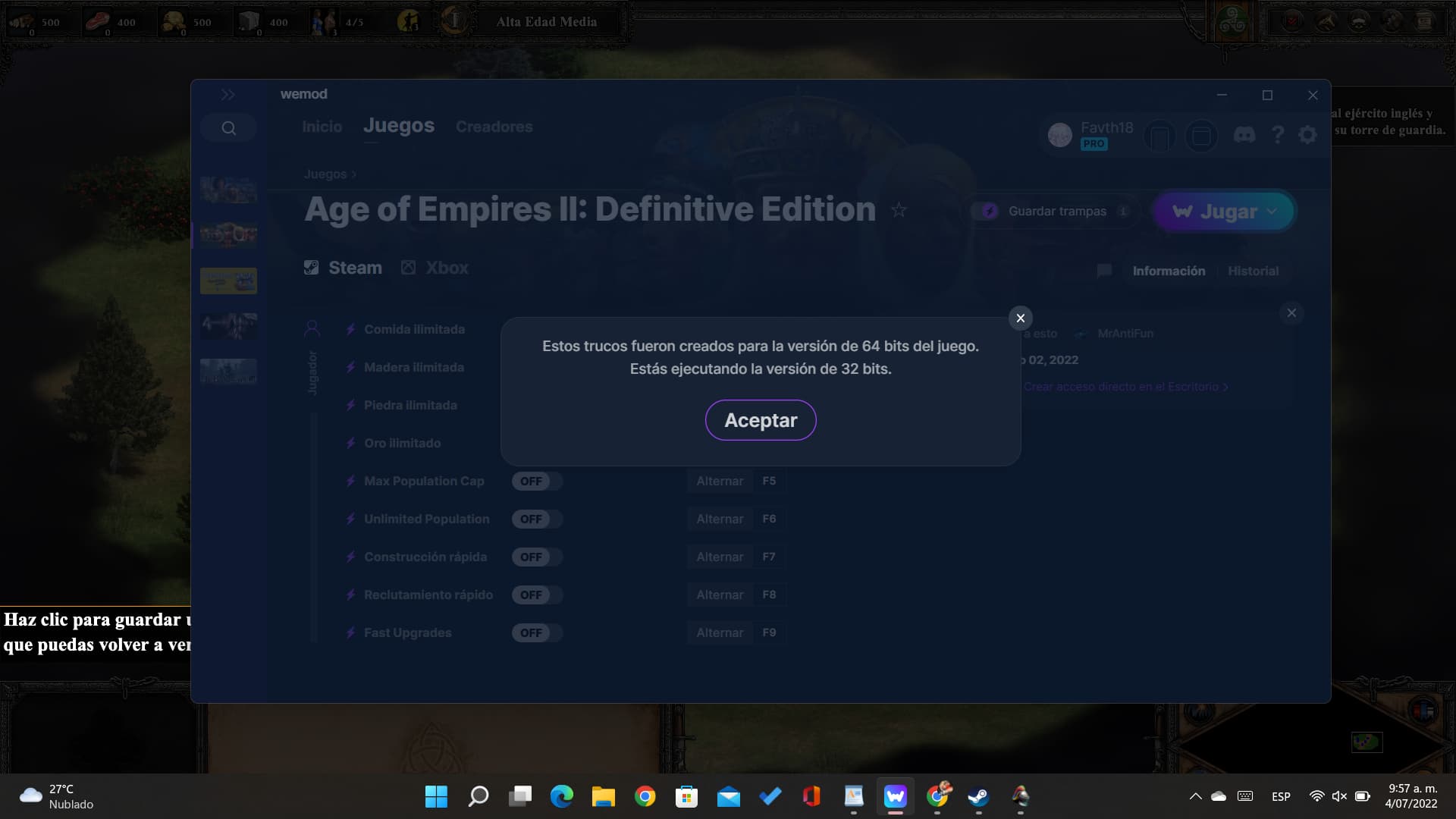The image size is (1456, 819).
Task: Toggle Max Population Cap on
Action: tap(537, 481)
